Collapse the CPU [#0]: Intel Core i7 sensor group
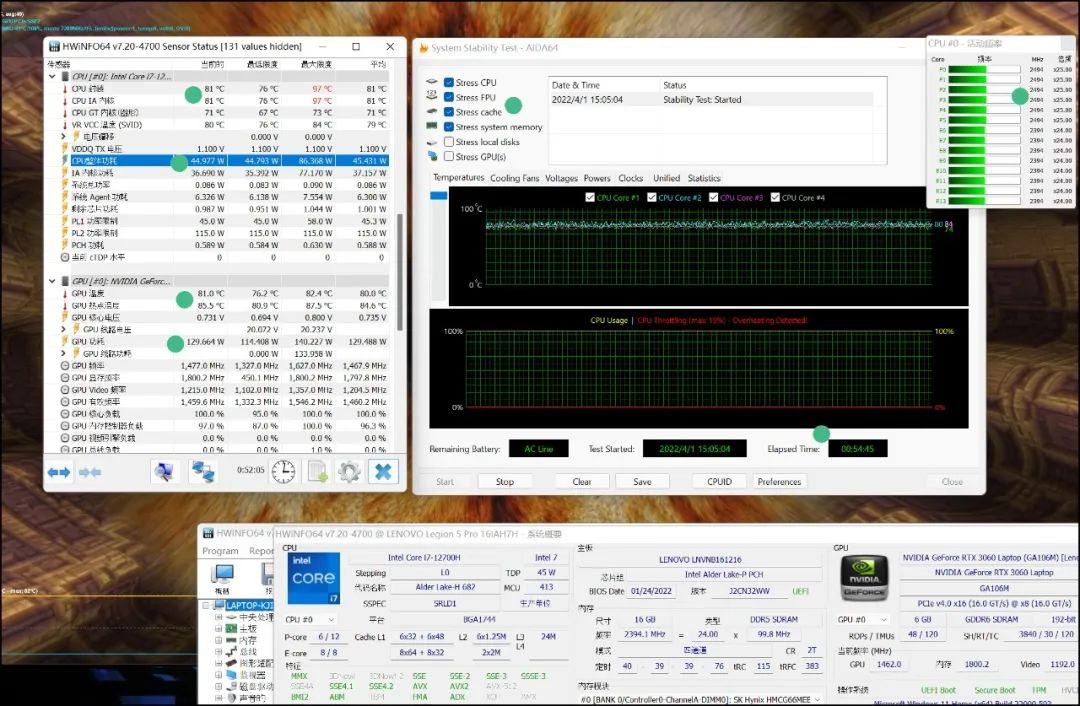1080x706 pixels. (52, 76)
